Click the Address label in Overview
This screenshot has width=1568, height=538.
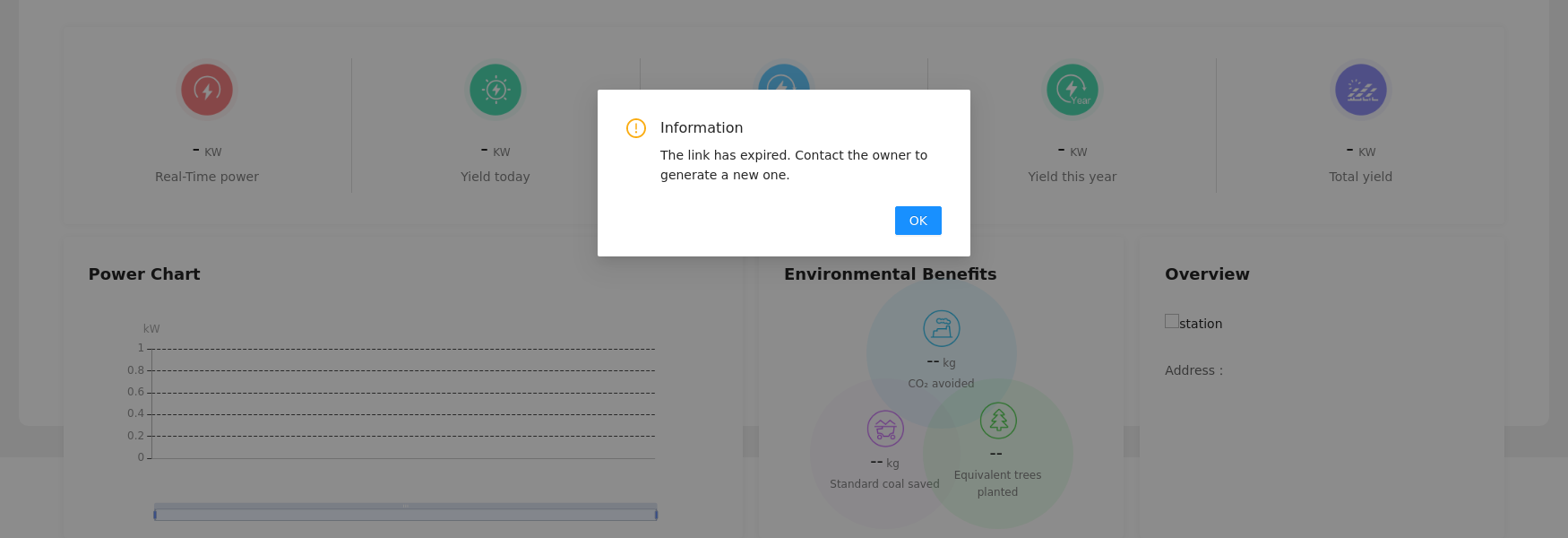point(1193,370)
